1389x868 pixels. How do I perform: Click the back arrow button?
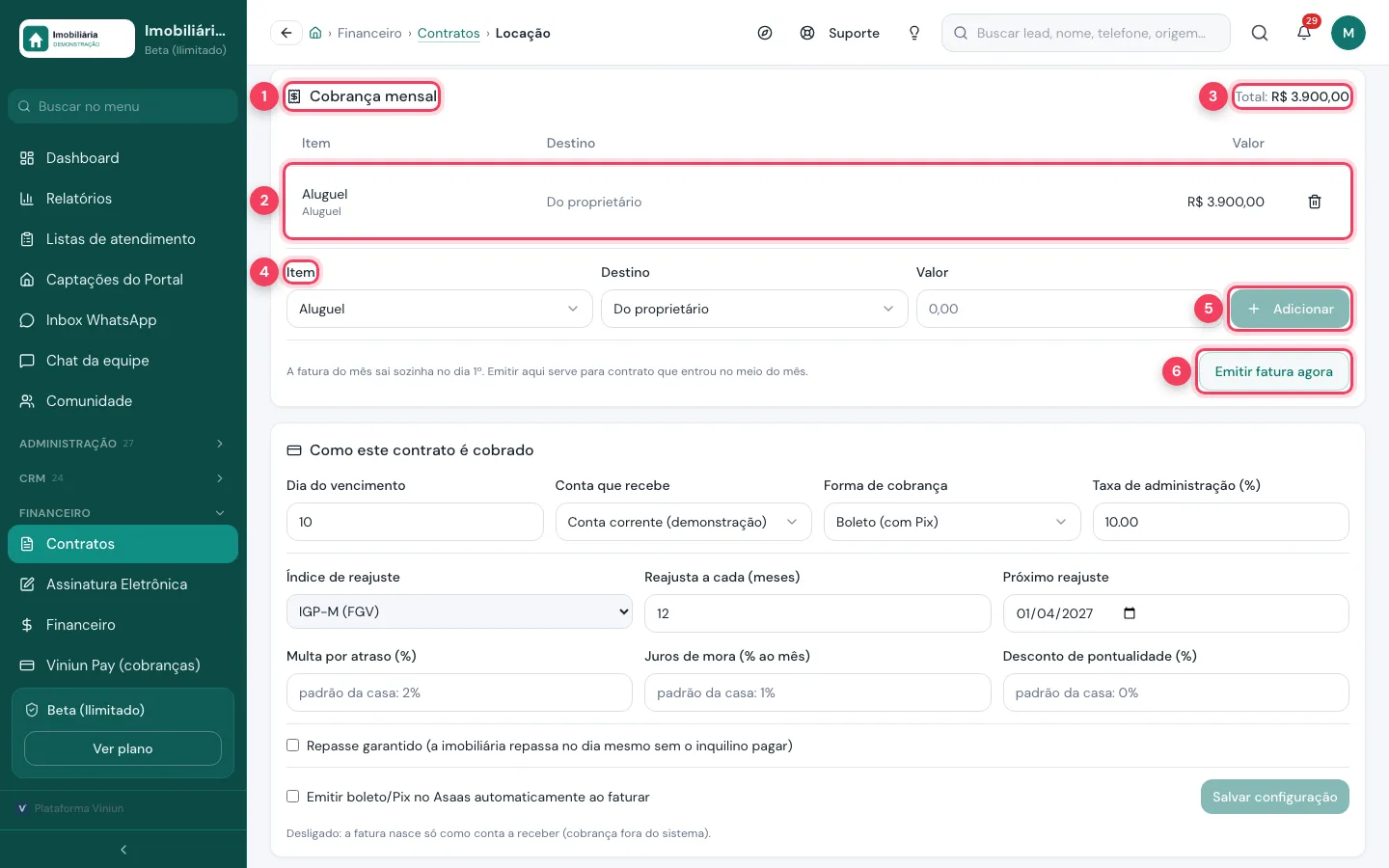[x=286, y=33]
